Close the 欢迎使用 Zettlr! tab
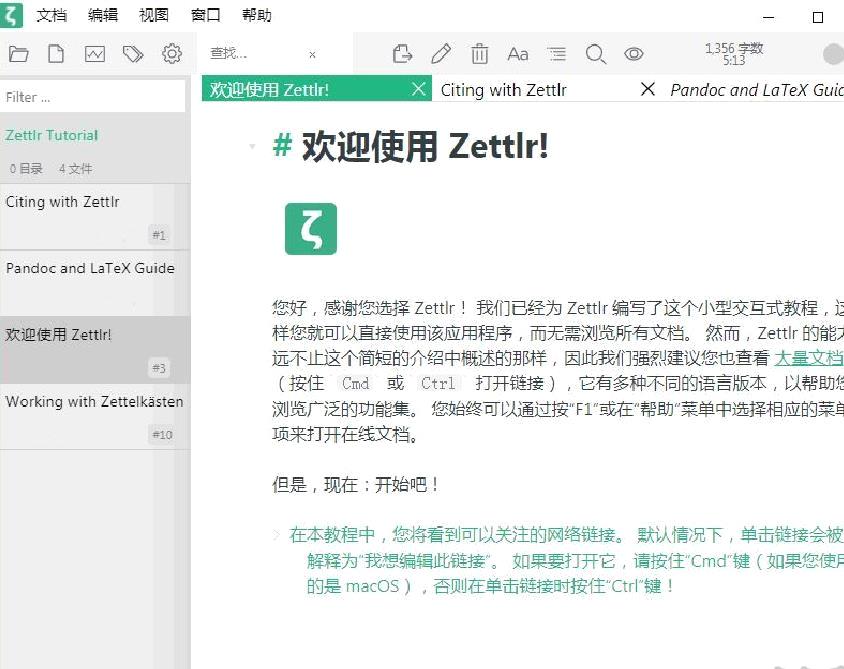This screenshot has height=669, width=844. (419, 89)
